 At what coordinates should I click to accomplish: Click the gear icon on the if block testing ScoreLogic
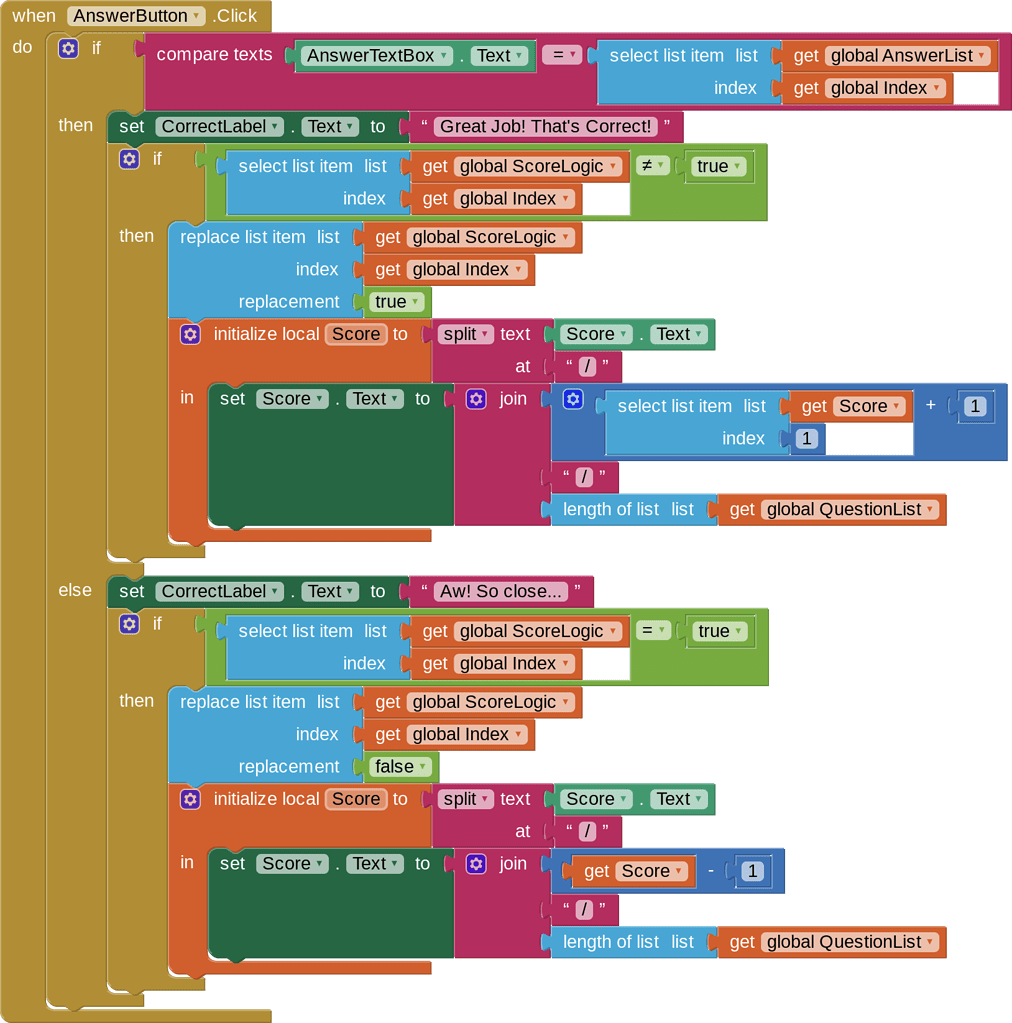click(x=129, y=159)
